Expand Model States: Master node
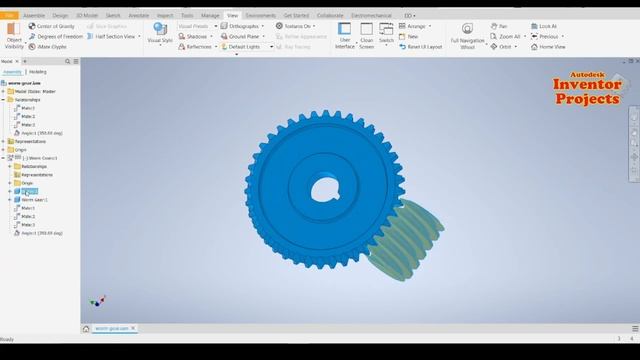The image size is (640, 360). (3, 91)
